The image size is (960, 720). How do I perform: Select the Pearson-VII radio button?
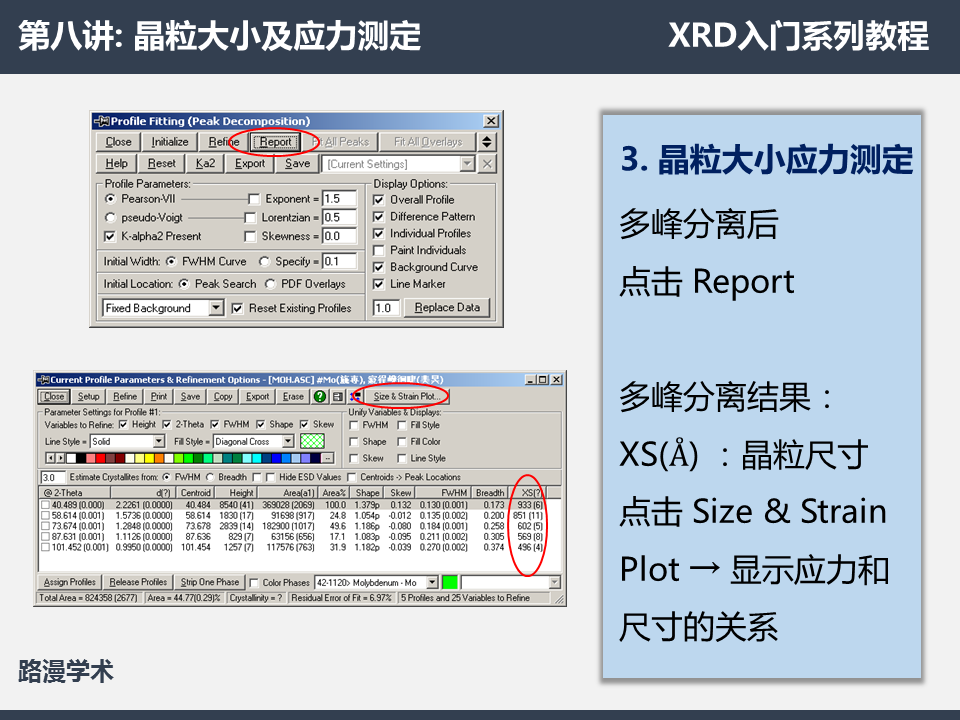coord(110,198)
